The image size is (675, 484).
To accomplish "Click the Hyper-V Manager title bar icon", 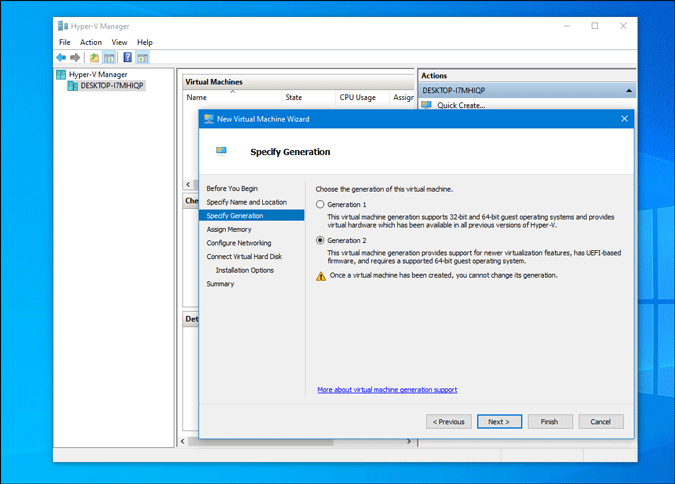I will (x=63, y=26).
